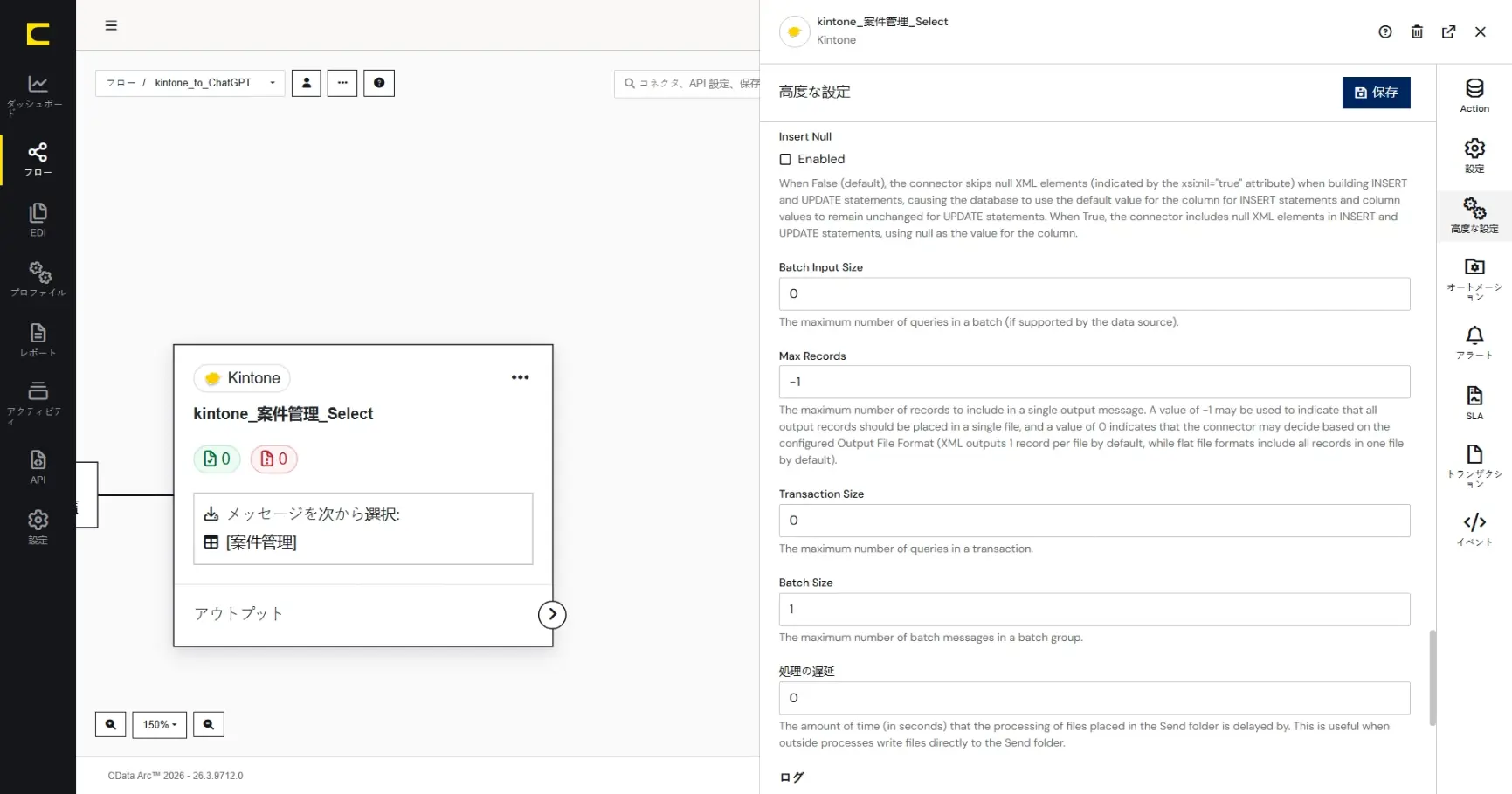Viewport: 1512px width, 794px height.
Task: Click the Transaction Size field
Action: 1094,521
